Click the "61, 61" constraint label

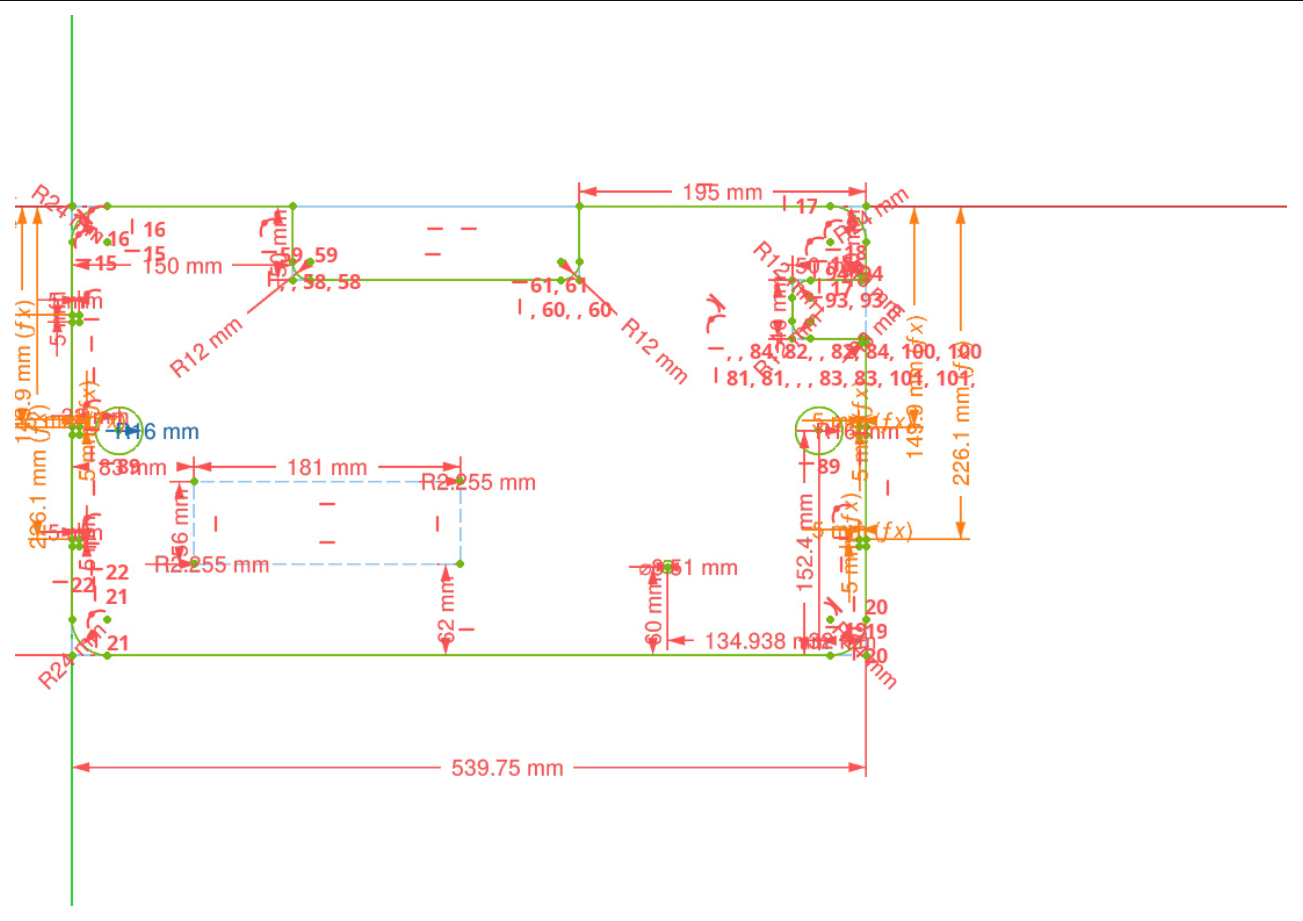coord(558,286)
